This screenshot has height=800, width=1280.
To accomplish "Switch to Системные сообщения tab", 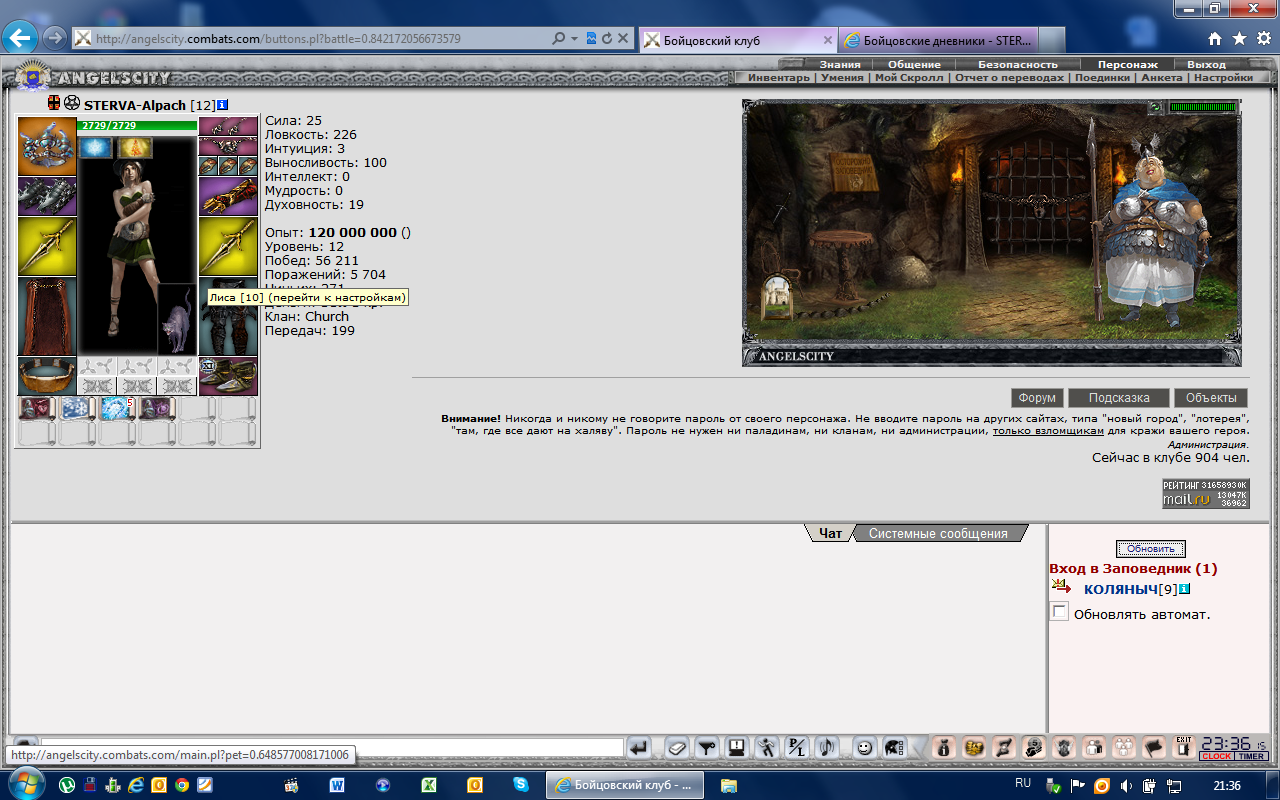I will [938, 534].
